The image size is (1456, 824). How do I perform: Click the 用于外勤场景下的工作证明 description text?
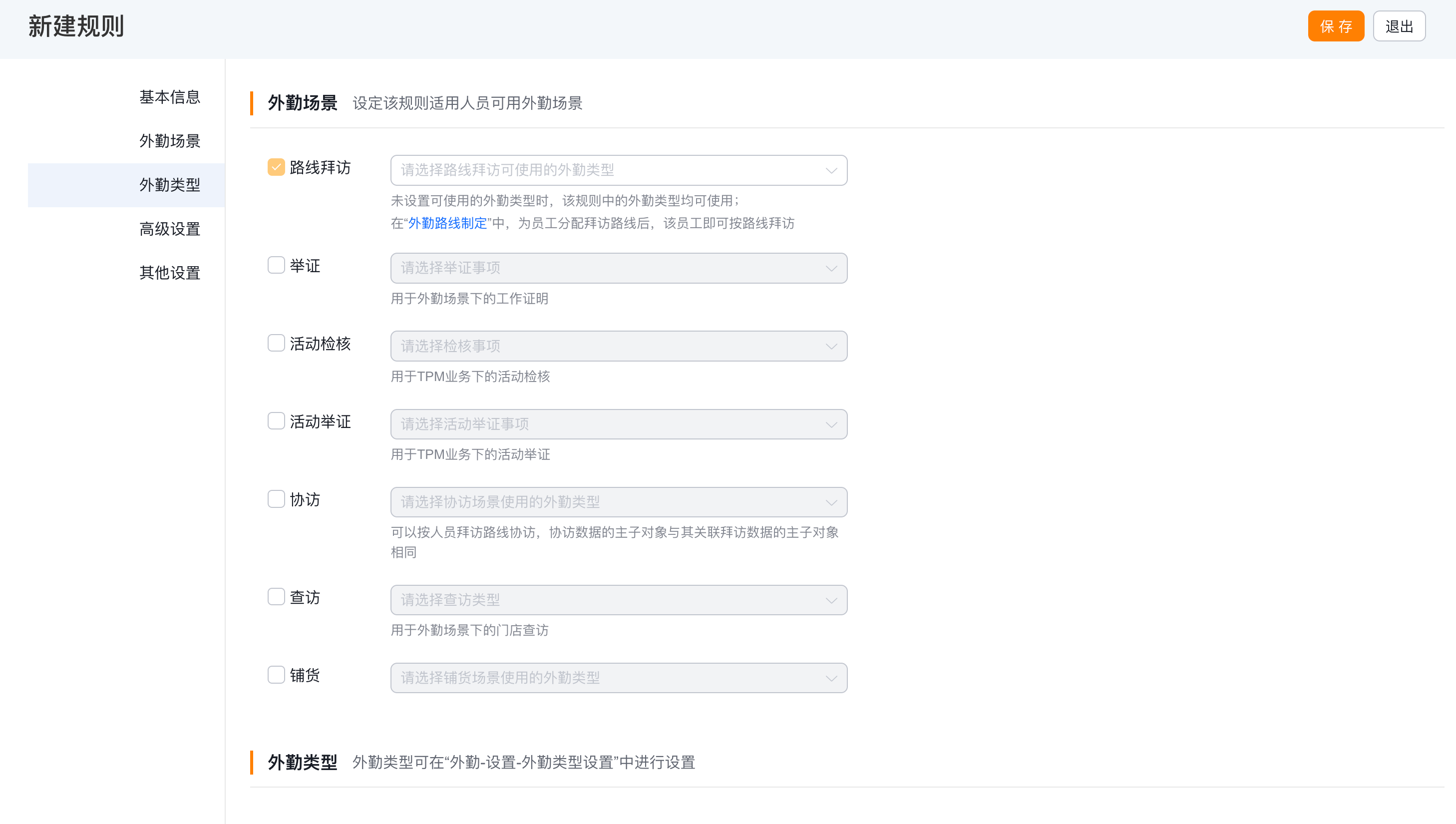coord(469,299)
